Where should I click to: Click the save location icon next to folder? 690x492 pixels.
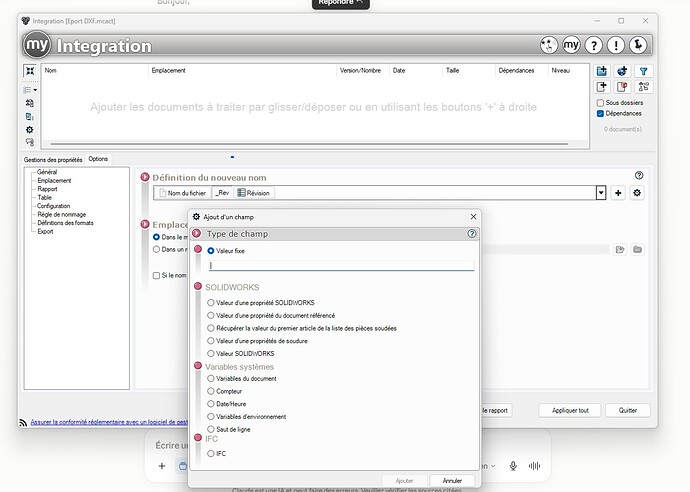pos(620,250)
